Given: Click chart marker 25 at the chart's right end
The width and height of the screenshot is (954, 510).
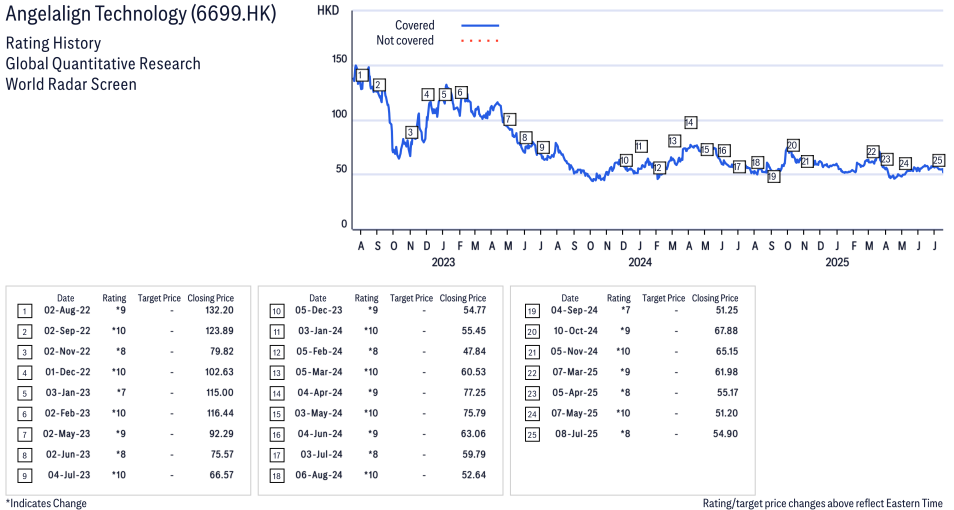Looking at the screenshot, I should tap(938, 160).
